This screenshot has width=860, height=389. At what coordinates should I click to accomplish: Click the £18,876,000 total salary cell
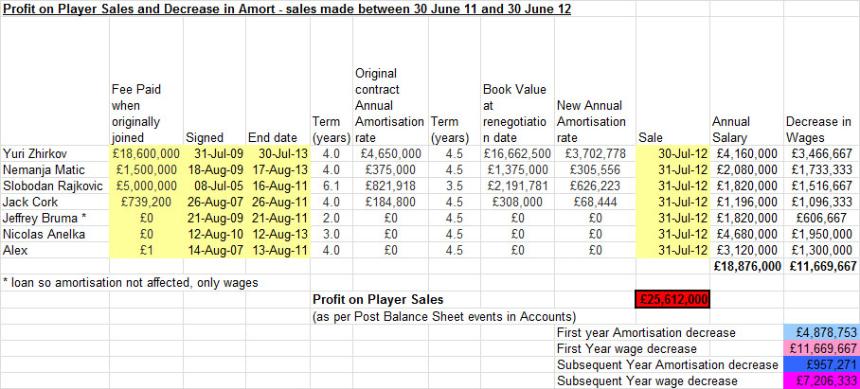(x=747, y=267)
